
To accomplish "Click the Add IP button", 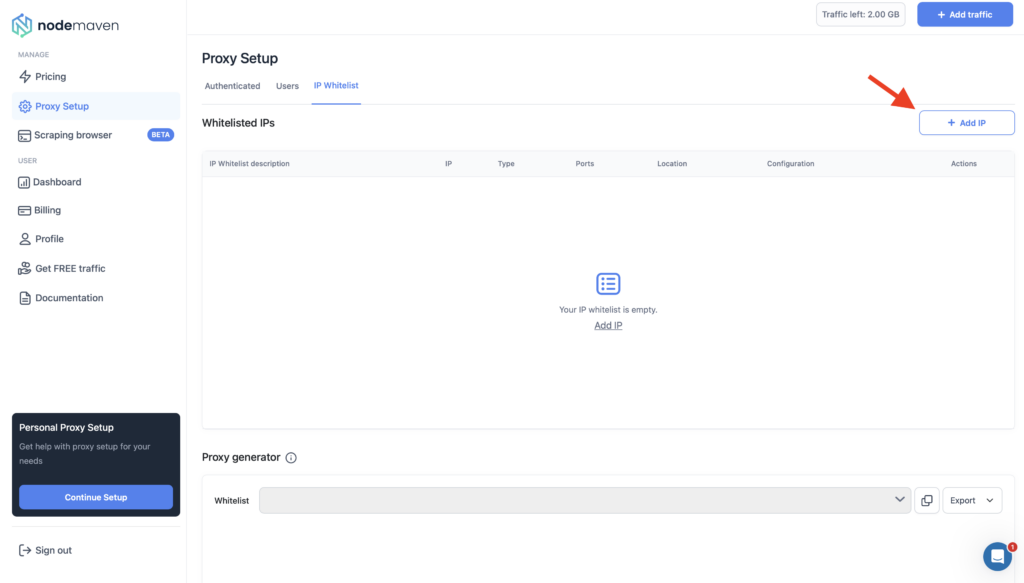I will [x=967, y=123].
